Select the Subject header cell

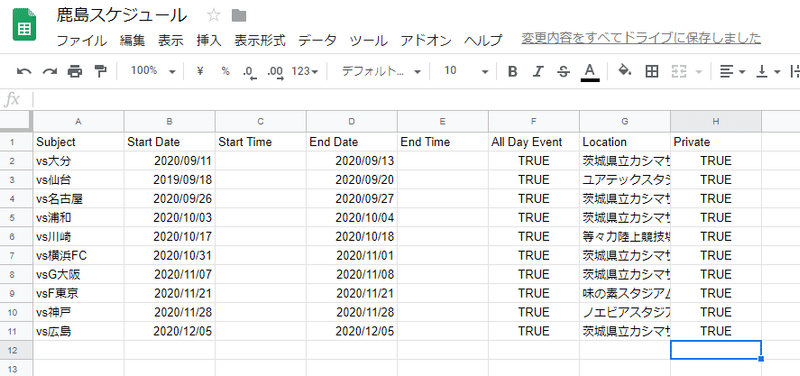(78, 142)
